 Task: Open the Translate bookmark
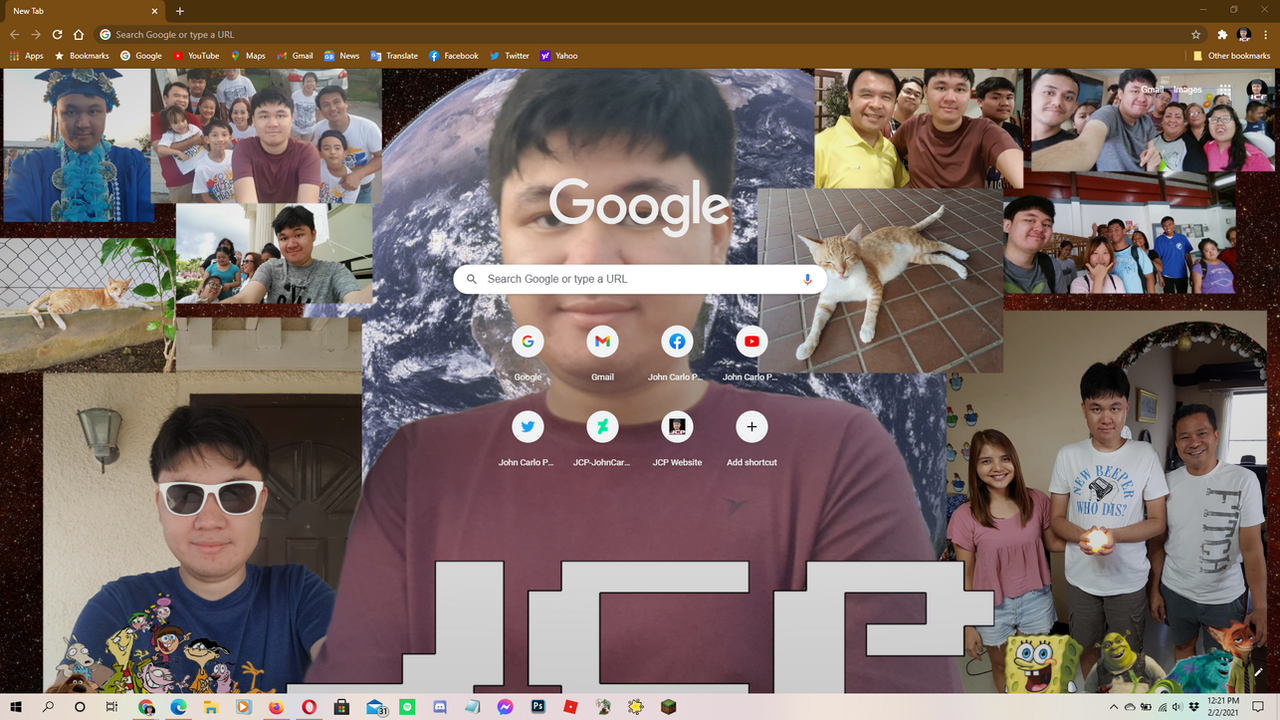pyautogui.click(x=394, y=56)
